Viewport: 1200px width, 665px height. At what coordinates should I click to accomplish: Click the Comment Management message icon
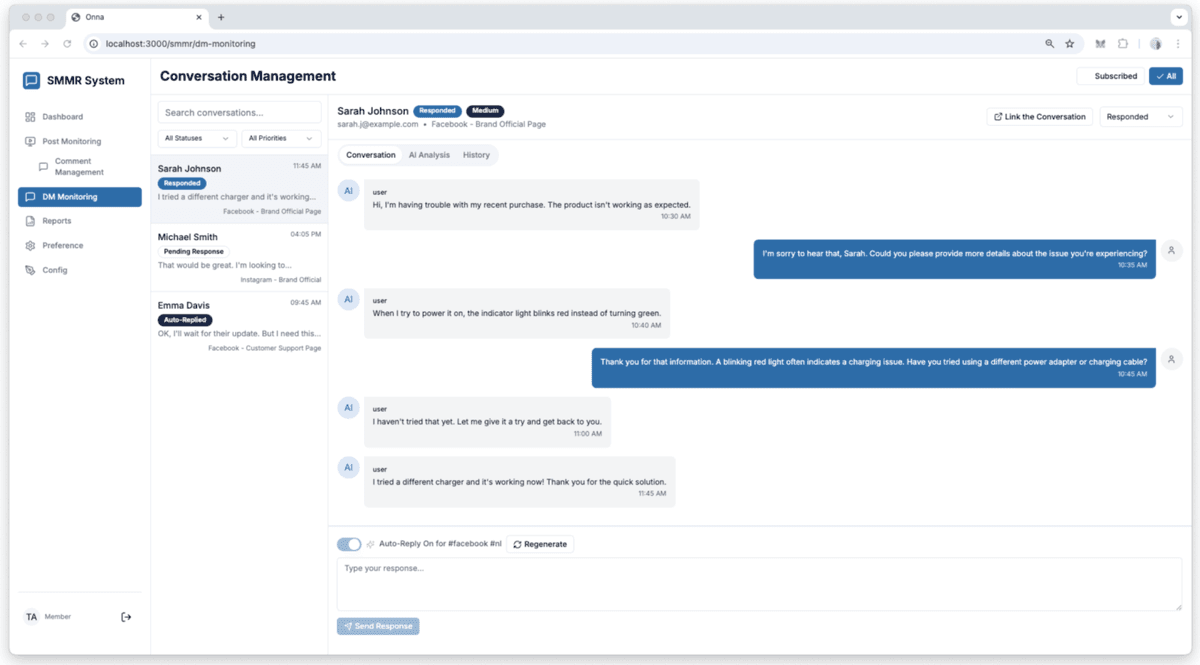tap(43, 167)
